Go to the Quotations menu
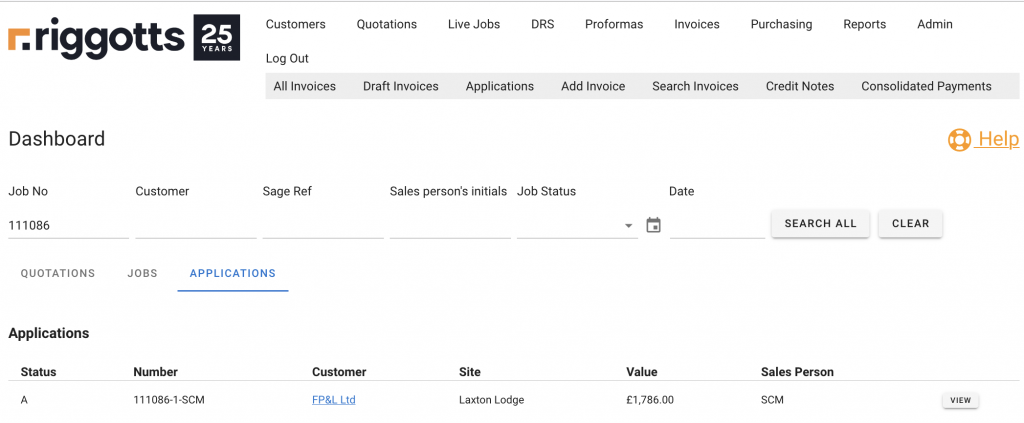 tap(387, 24)
